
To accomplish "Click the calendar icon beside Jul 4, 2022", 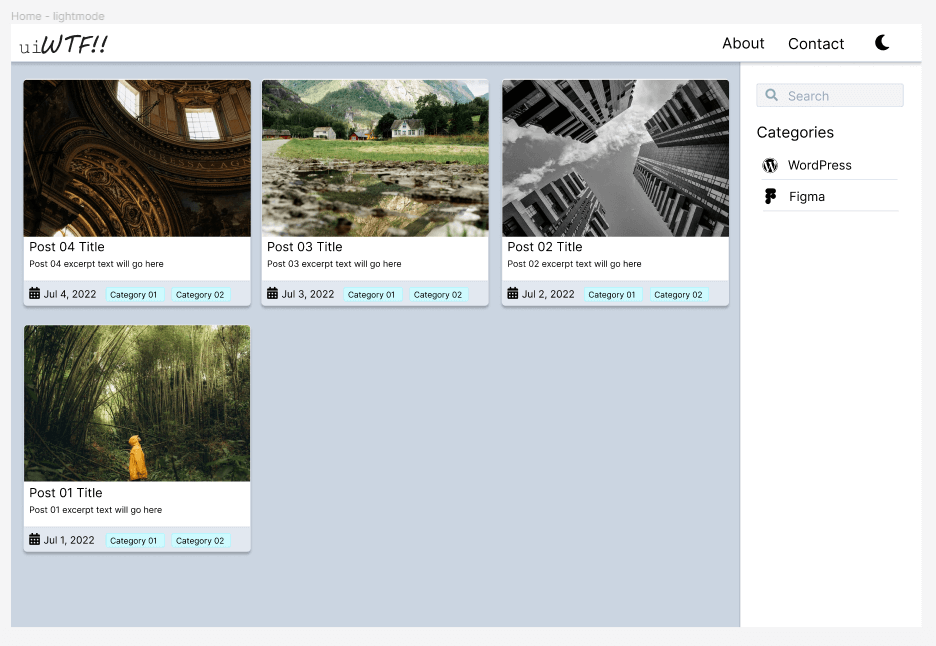I will 35,293.
